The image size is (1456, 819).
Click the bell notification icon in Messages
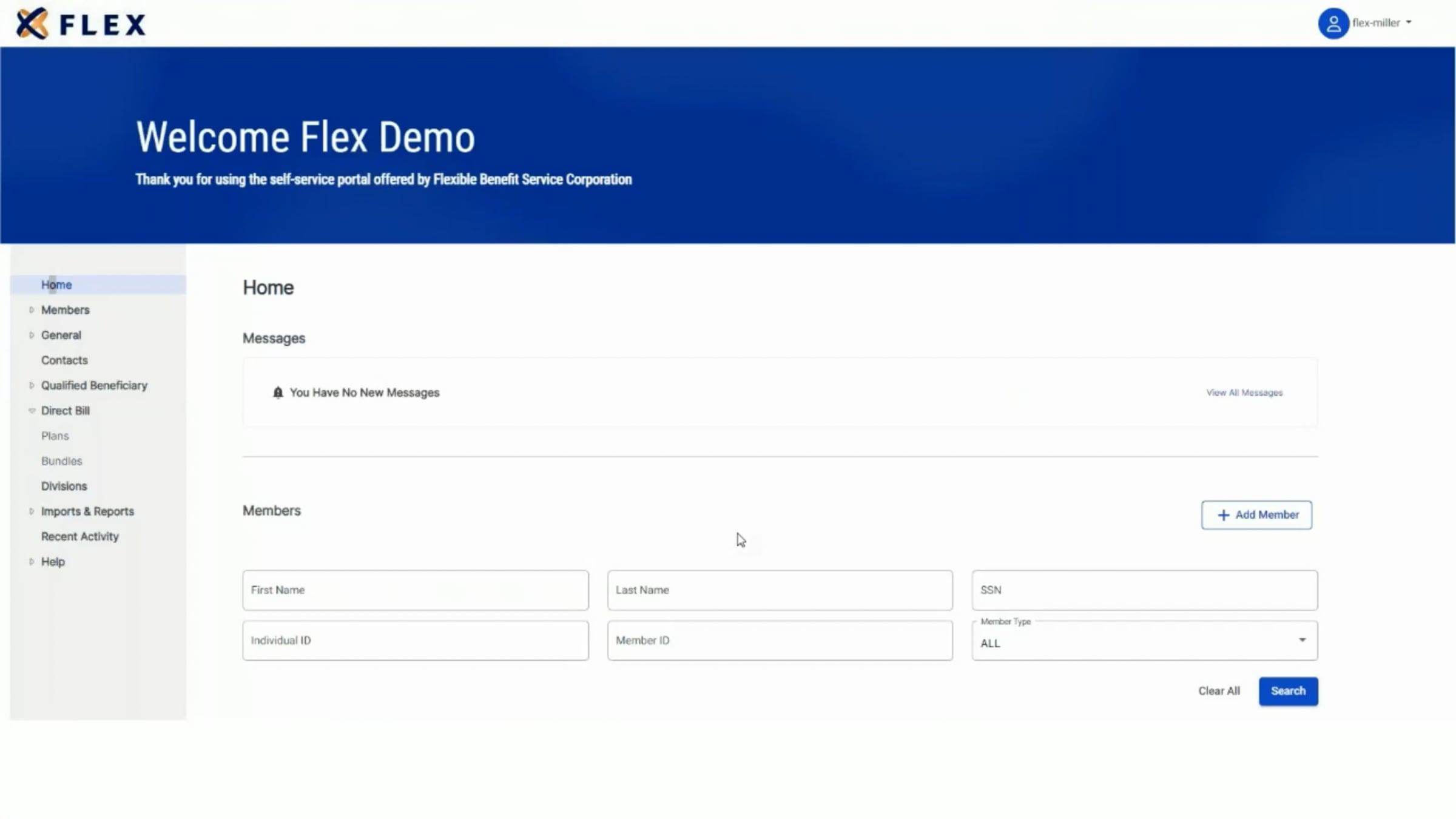278,393
